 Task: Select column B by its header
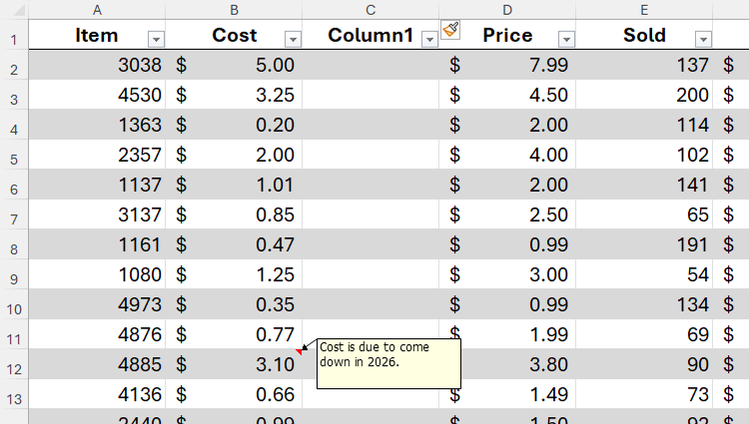(x=234, y=10)
